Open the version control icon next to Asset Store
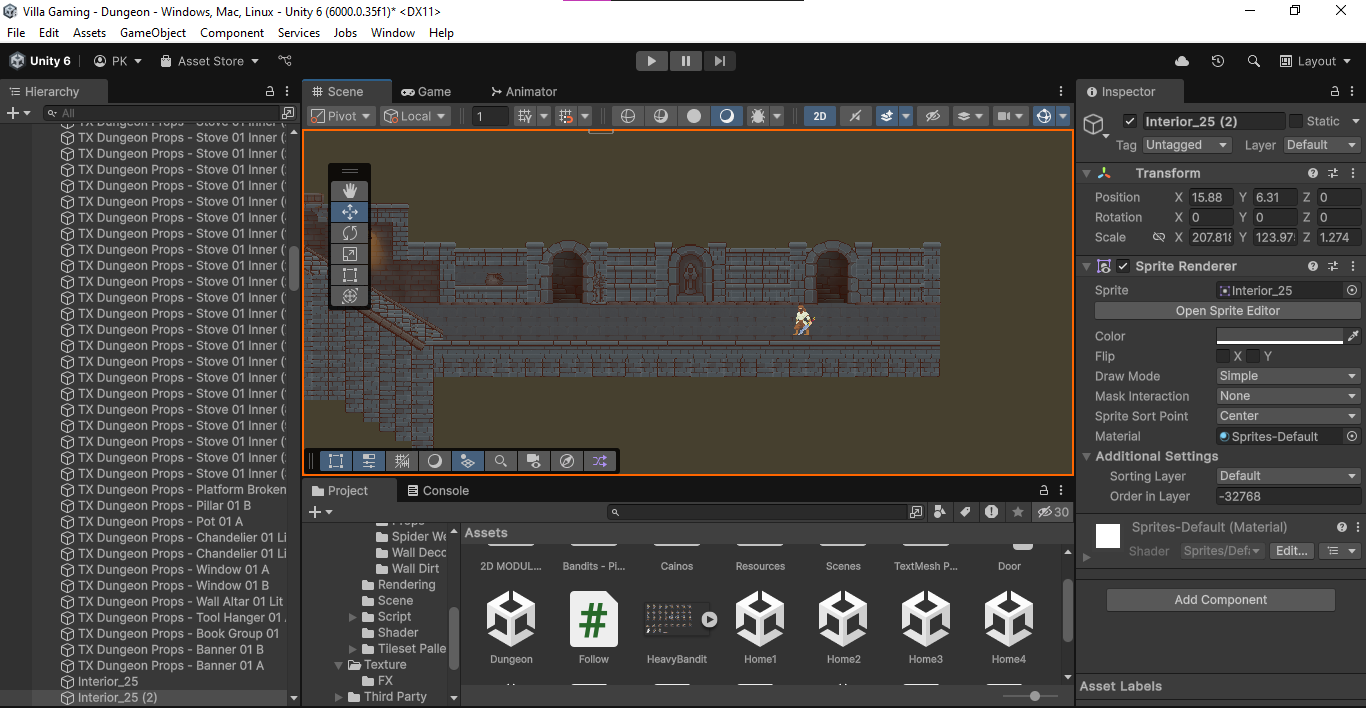This screenshot has height=708, width=1366. point(285,61)
